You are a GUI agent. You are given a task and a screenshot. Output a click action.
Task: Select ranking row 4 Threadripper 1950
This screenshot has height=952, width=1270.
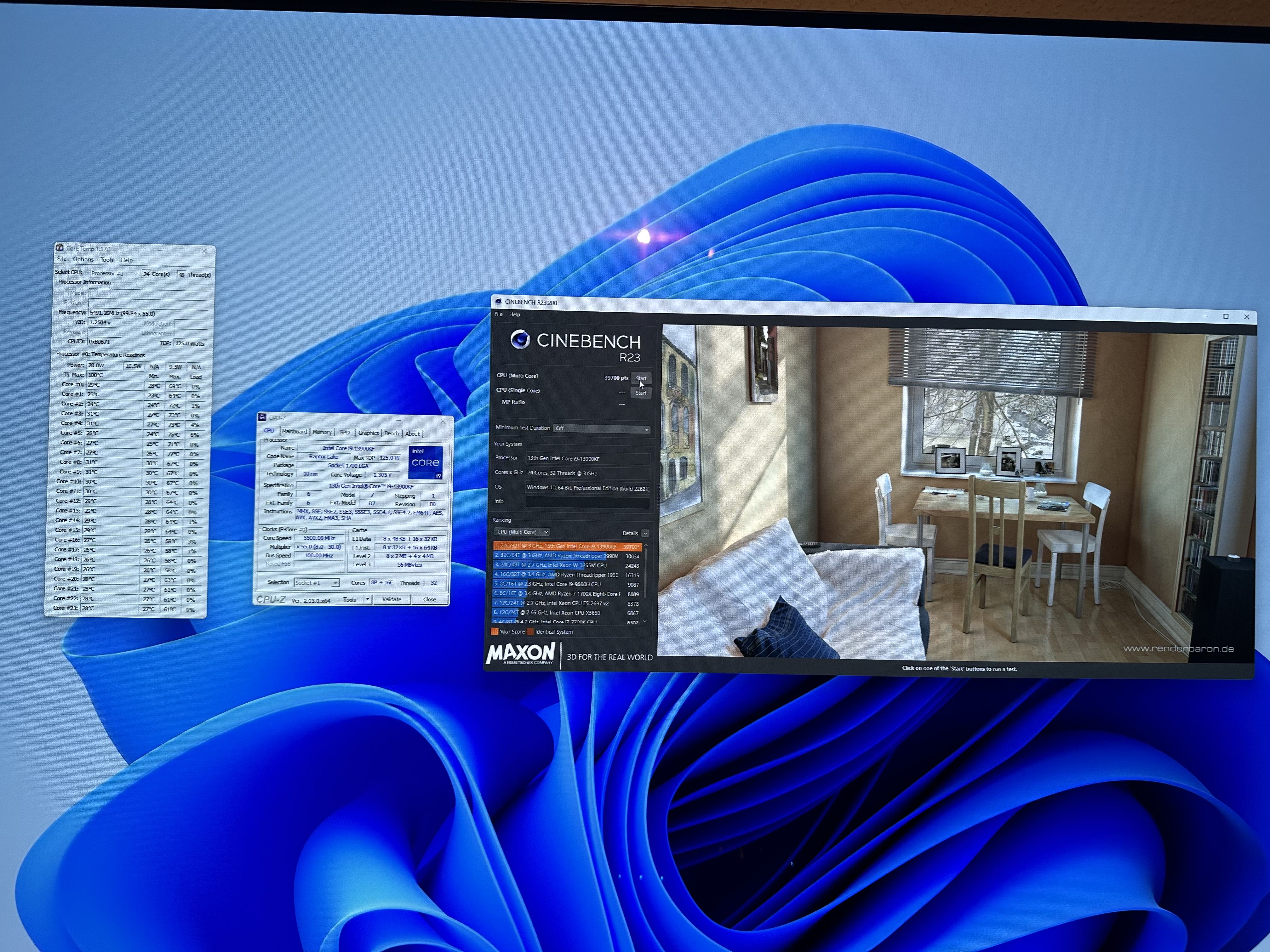point(567,575)
